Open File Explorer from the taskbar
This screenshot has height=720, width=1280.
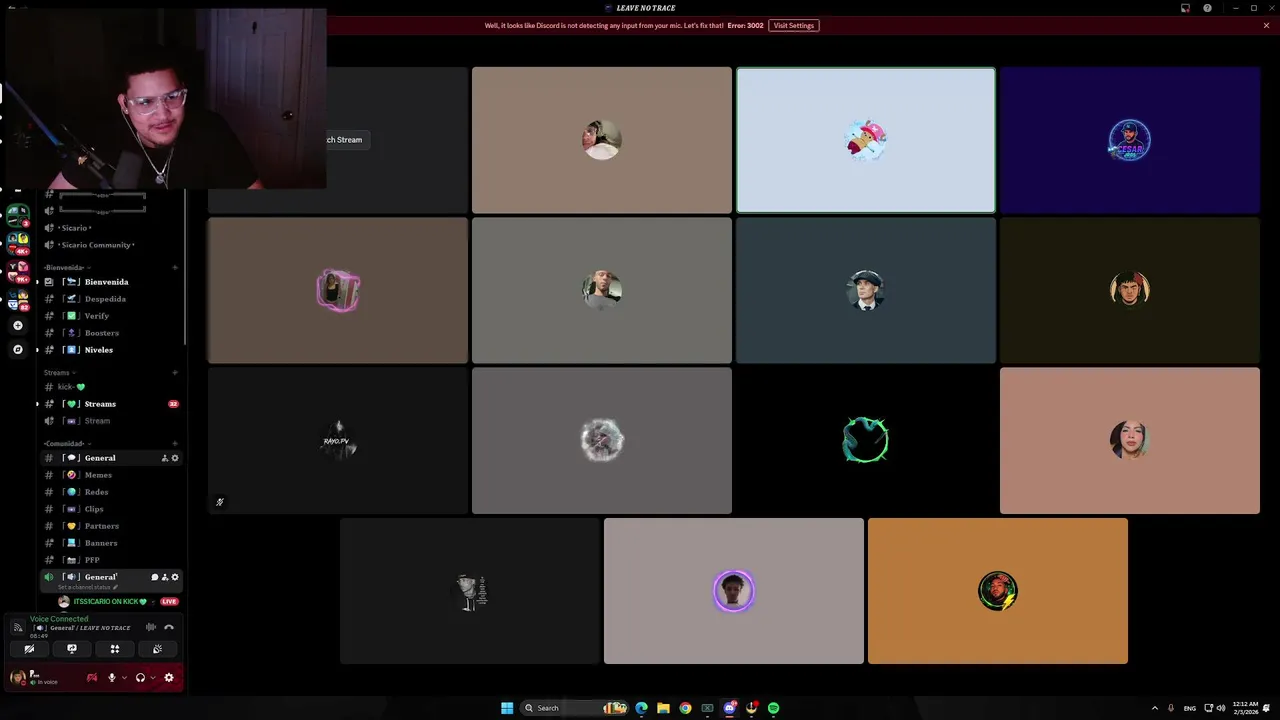pos(663,708)
